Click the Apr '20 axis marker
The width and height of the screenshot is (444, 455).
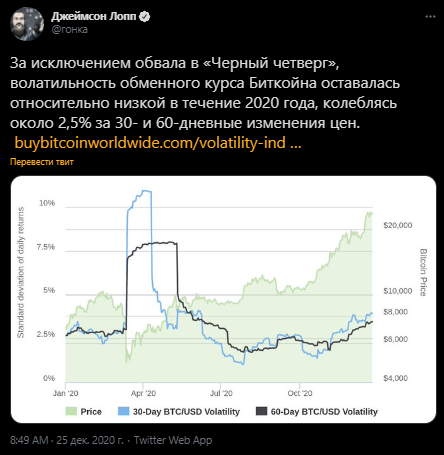point(143,393)
